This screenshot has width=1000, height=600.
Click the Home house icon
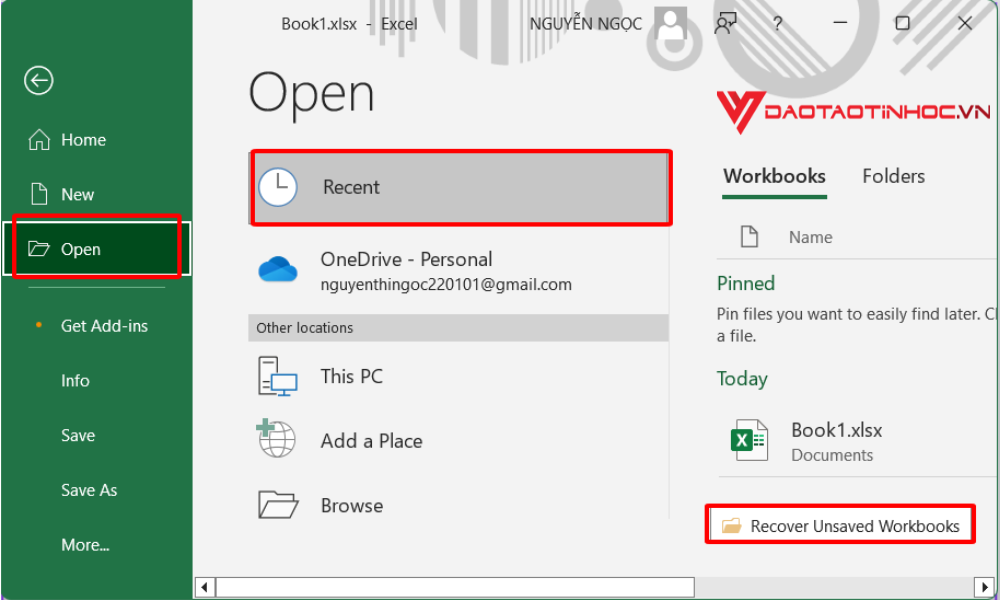[x=39, y=140]
